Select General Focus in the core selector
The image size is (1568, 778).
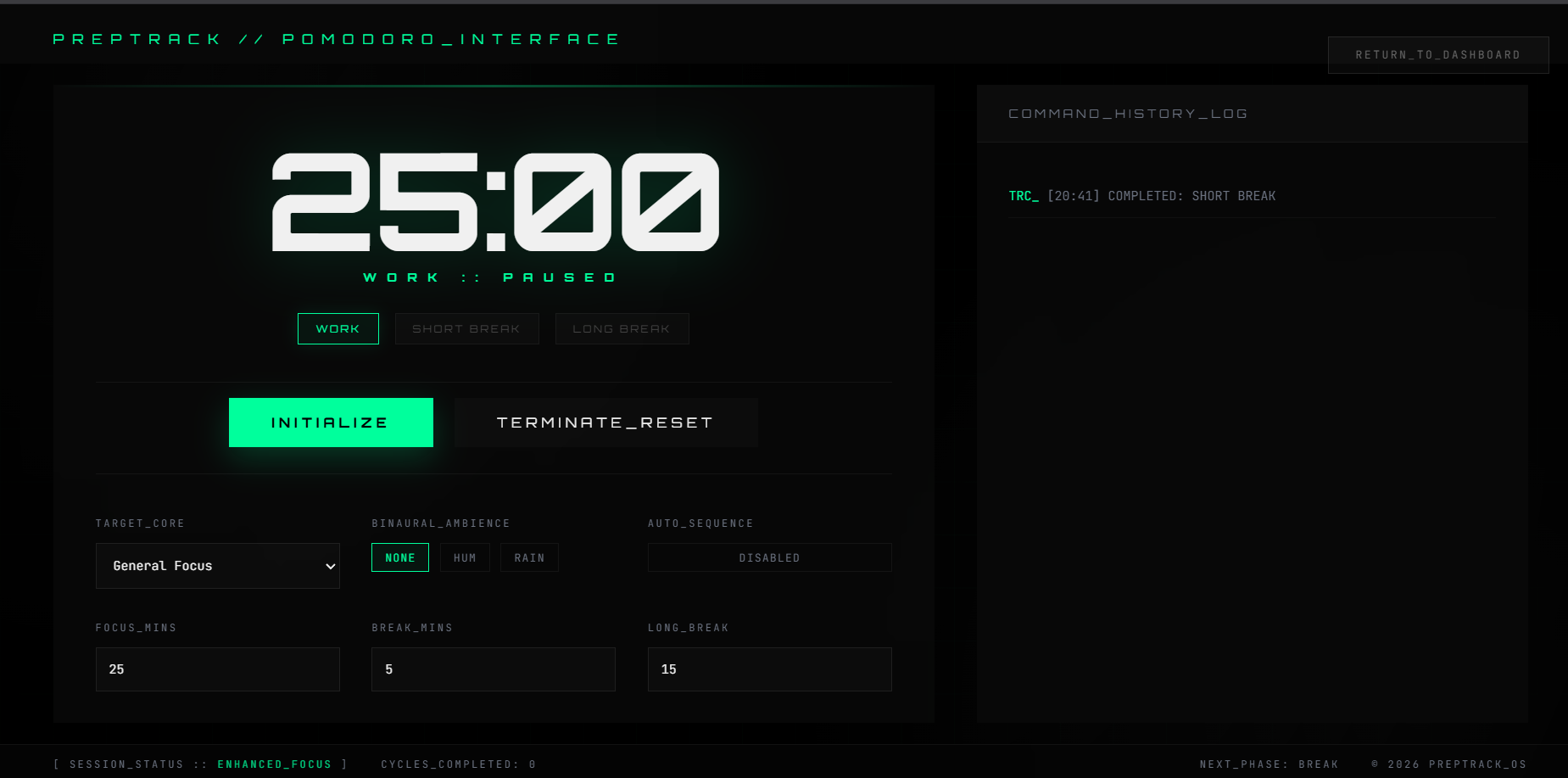pyautogui.click(x=217, y=566)
